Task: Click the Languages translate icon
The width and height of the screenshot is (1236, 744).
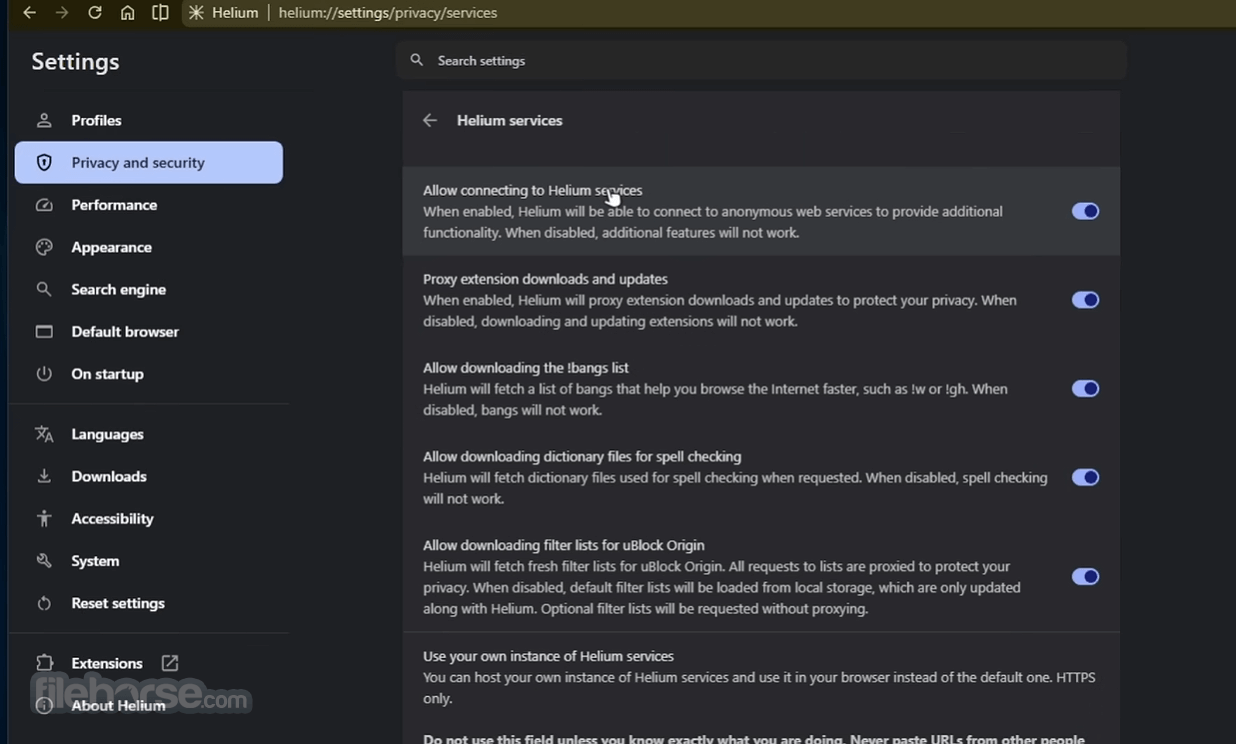Action: (x=44, y=434)
